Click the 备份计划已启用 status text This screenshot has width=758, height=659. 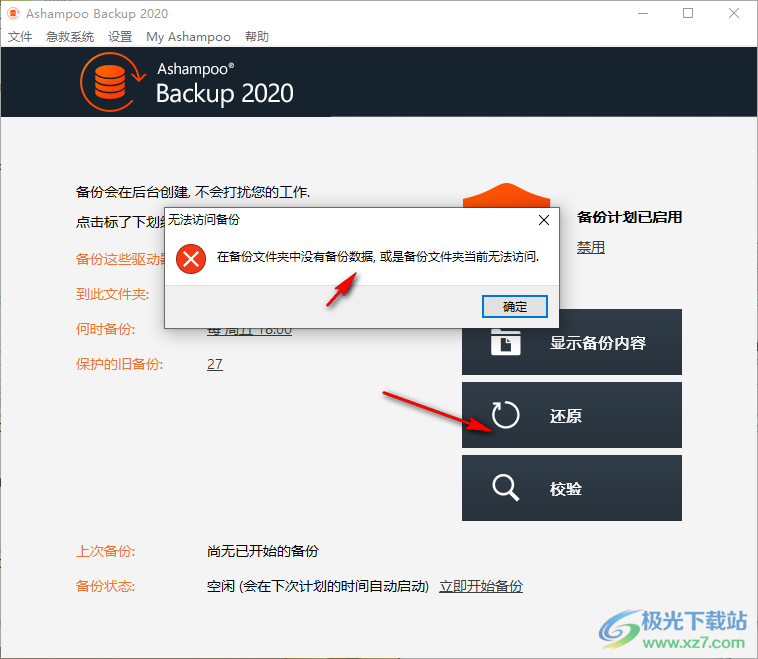coord(629,217)
